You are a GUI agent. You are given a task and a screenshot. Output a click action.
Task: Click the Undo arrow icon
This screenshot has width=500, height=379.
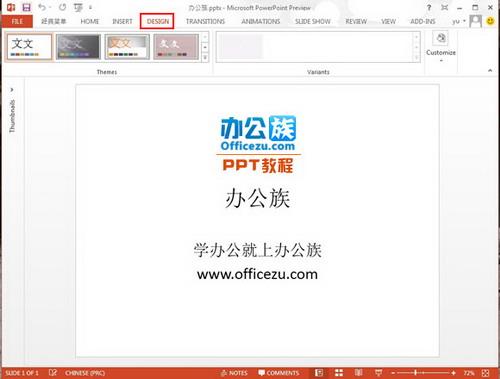pyautogui.click(x=42, y=7)
